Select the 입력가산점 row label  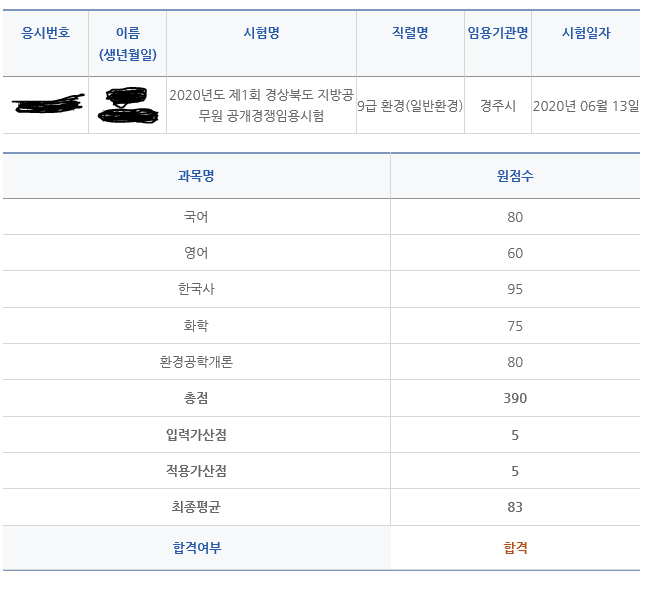coord(196,434)
